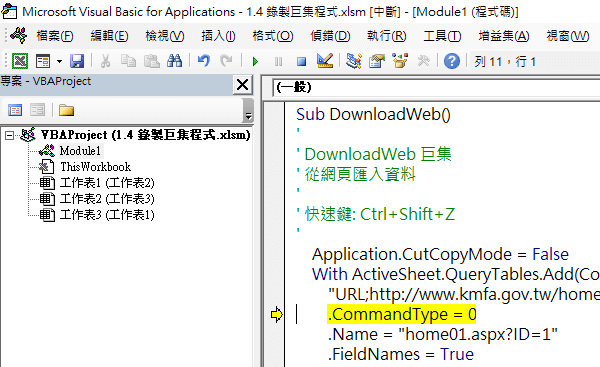Open the 編輯(E) menu
600x367 pixels.
[x=109, y=36]
